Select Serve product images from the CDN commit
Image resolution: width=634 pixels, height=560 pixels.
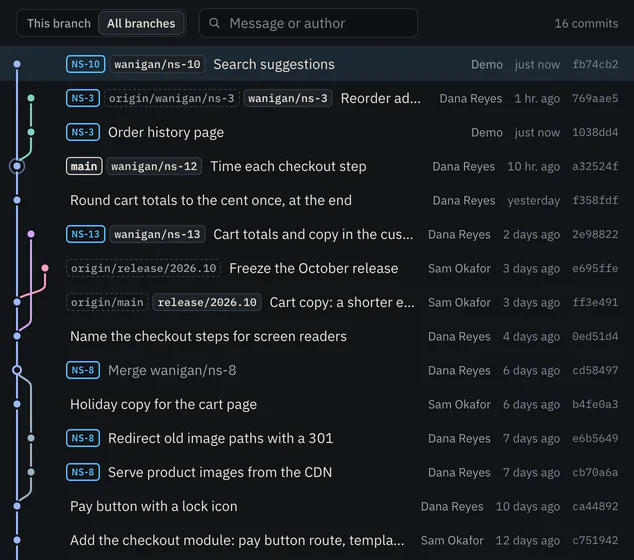(220, 472)
